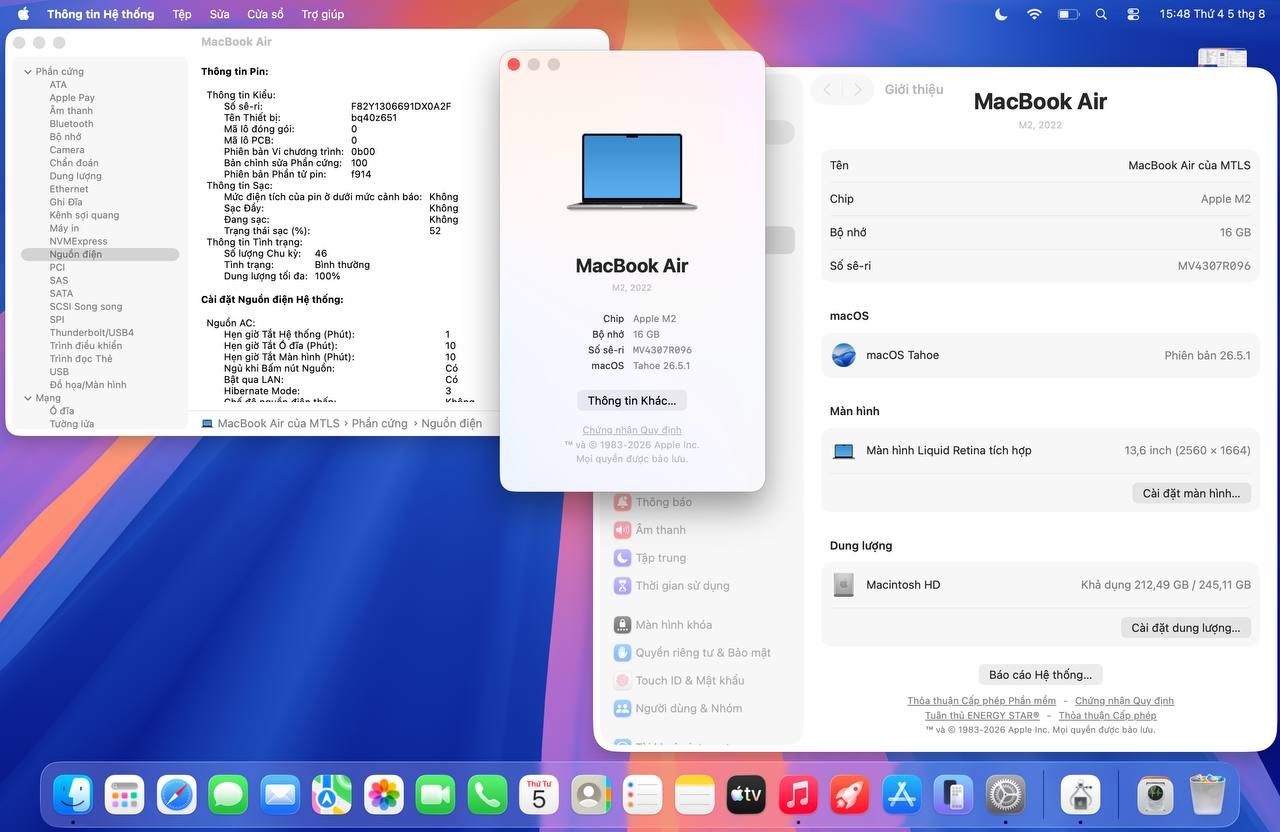The image size is (1280, 832).
Task: Open the Apps launcher grid in dock
Action: [125, 795]
